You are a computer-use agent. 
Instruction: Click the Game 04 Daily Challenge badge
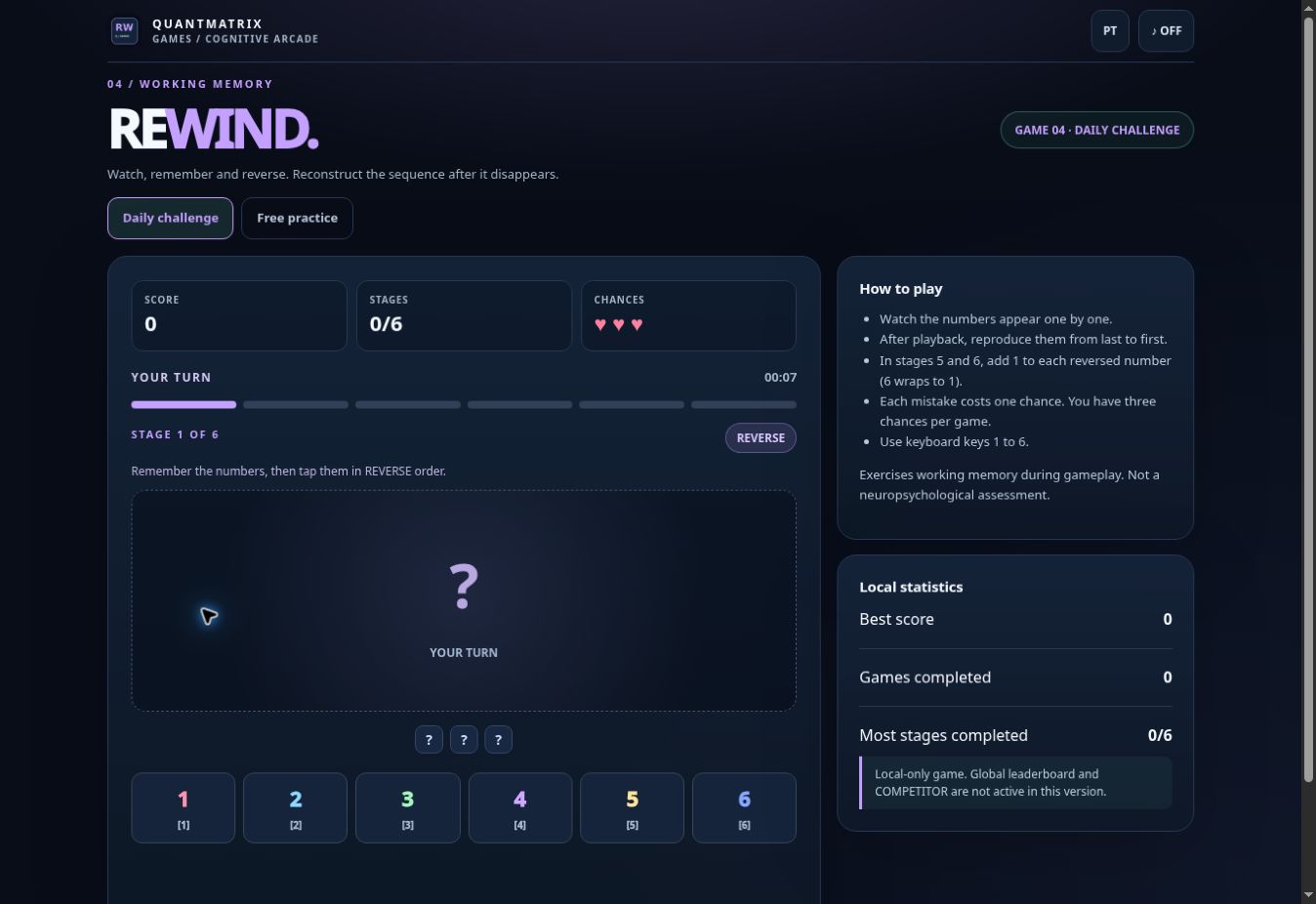coord(1096,130)
